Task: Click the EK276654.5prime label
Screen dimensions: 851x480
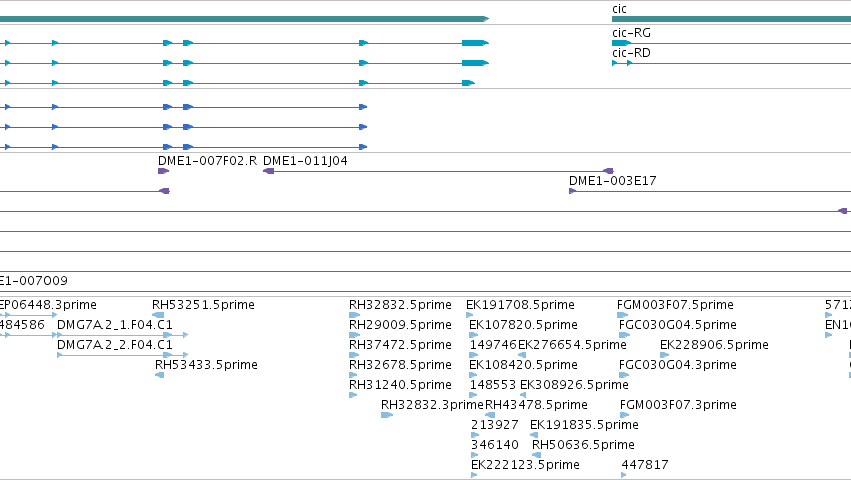Action: (x=572, y=345)
